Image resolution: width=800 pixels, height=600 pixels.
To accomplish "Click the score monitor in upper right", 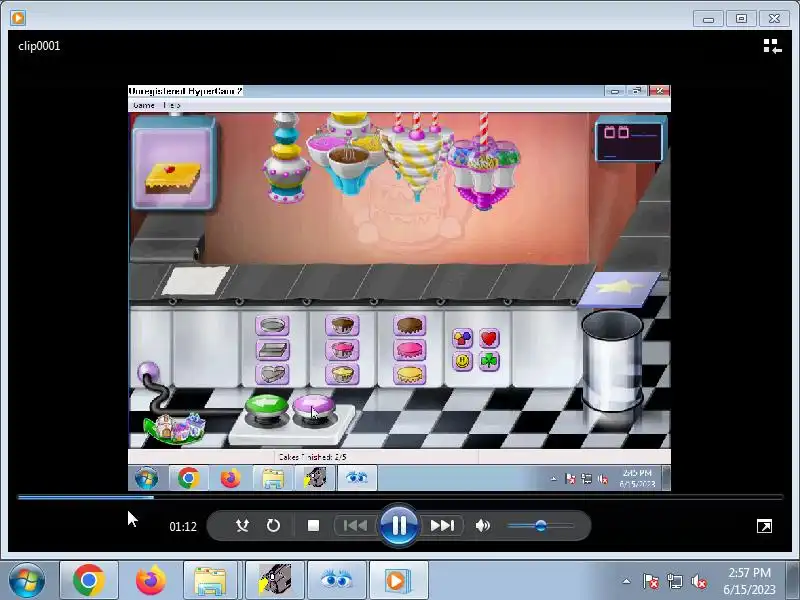I will pos(631,139).
